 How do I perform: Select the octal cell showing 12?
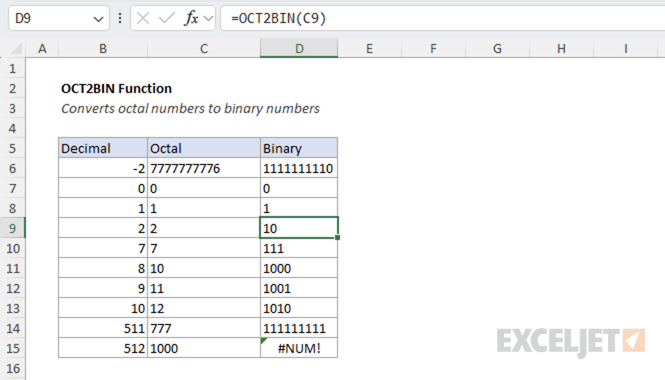(204, 308)
